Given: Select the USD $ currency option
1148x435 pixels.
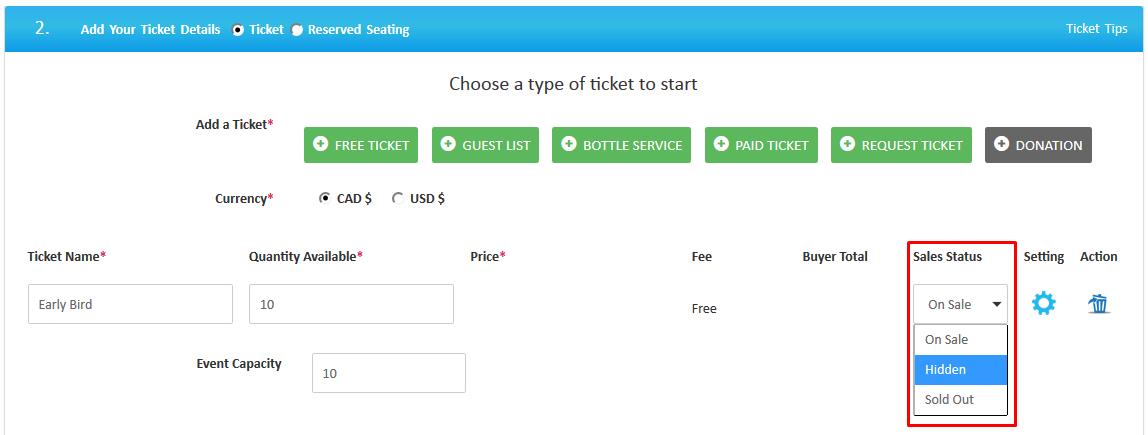Looking at the screenshot, I should (x=398, y=198).
